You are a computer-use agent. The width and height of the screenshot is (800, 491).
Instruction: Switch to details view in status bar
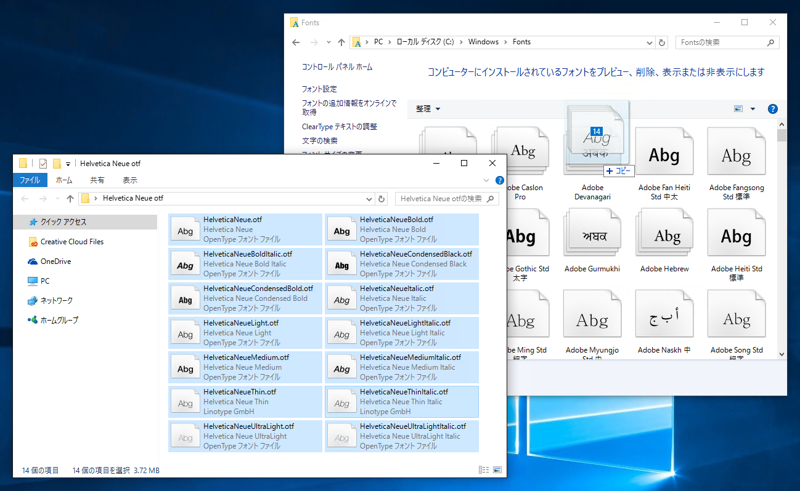coord(483,470)
